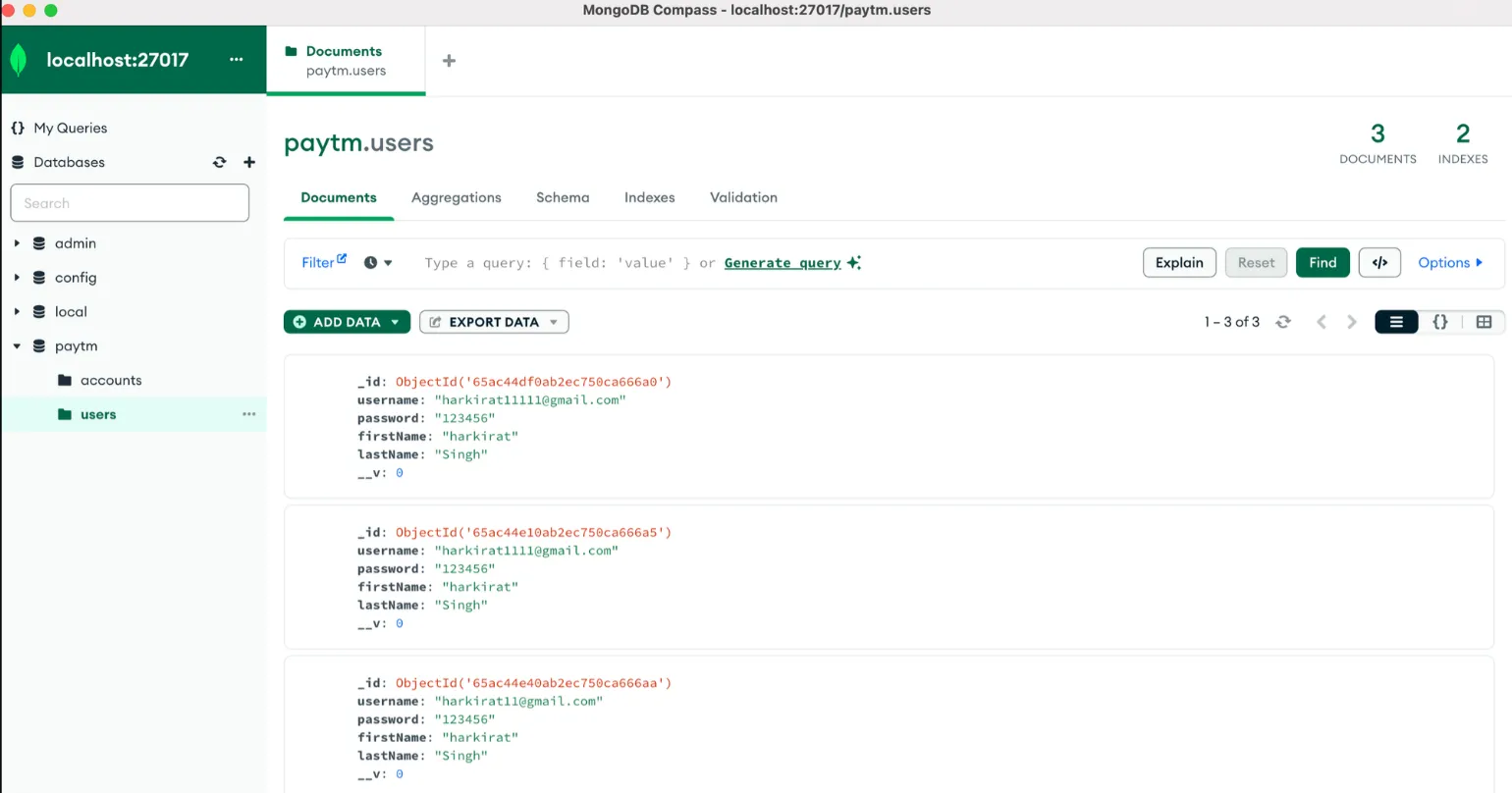This screenshot has height=793, width=1512.
Task: Switch to the Aggregations tab
Action: click(456, 197)
